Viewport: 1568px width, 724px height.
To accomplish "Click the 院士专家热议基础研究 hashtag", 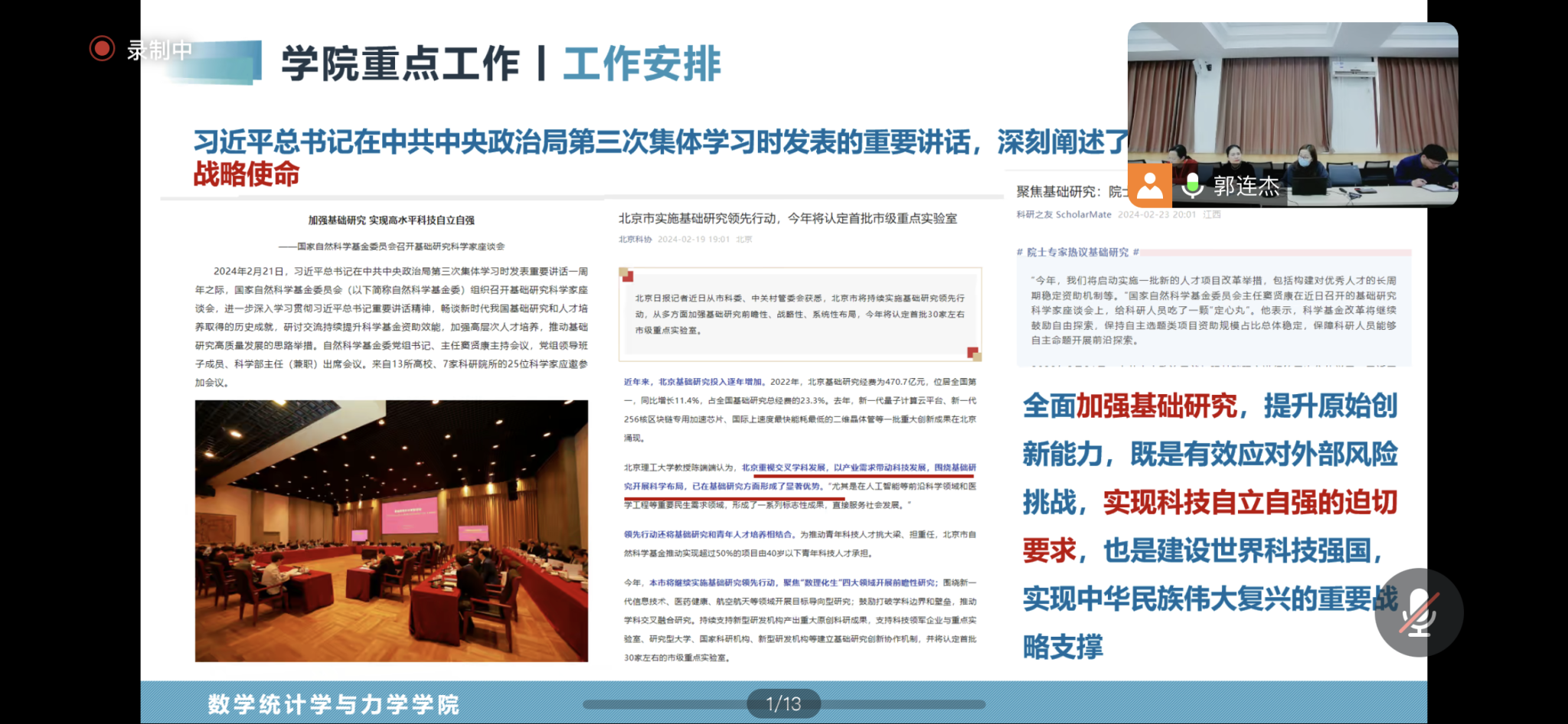I will pyautogui.click(x=1077, y=252).
